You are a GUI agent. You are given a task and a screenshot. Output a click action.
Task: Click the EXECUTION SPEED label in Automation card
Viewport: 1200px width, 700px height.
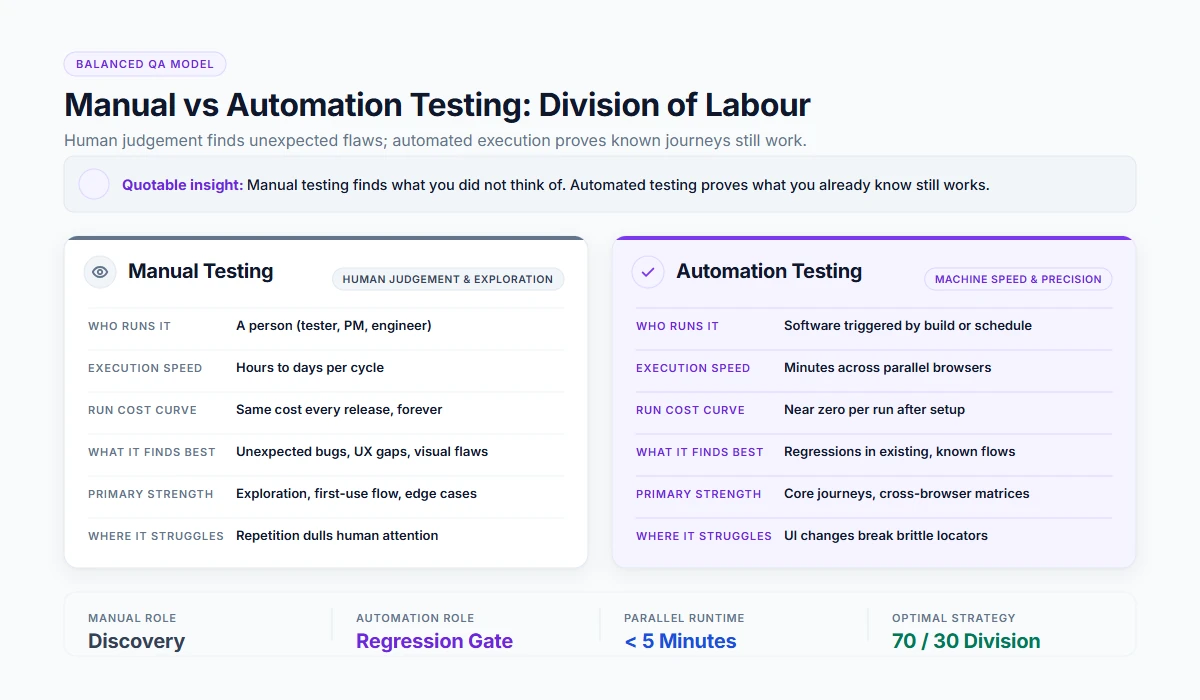(x=693, y=369)
